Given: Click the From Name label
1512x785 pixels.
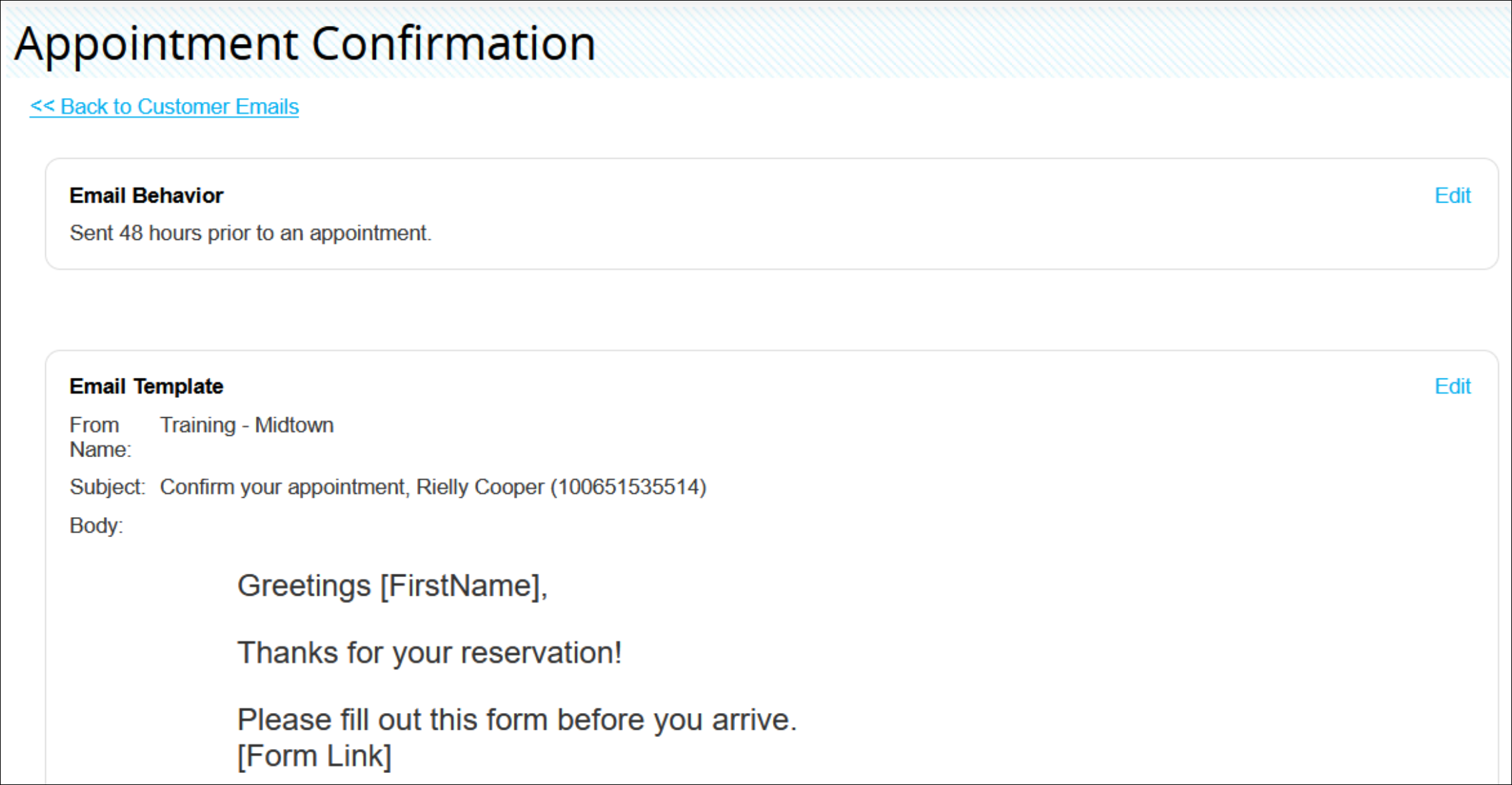Looking at the screenshot, I should 100,437.
